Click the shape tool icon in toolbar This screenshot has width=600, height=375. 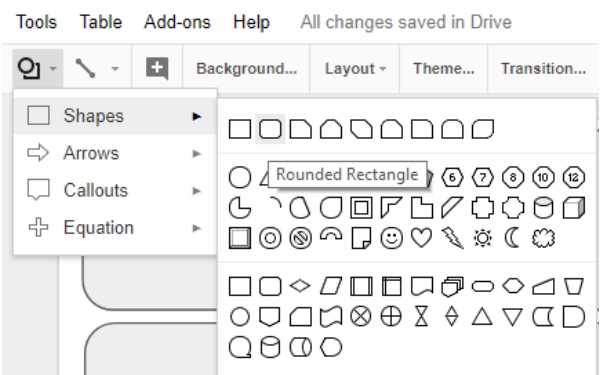click(x=29, y=68)
